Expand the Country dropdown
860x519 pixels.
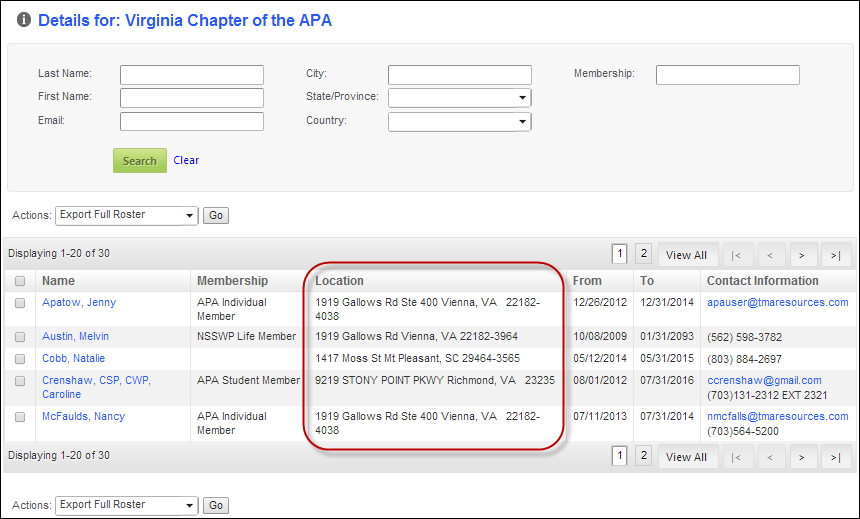460,121
